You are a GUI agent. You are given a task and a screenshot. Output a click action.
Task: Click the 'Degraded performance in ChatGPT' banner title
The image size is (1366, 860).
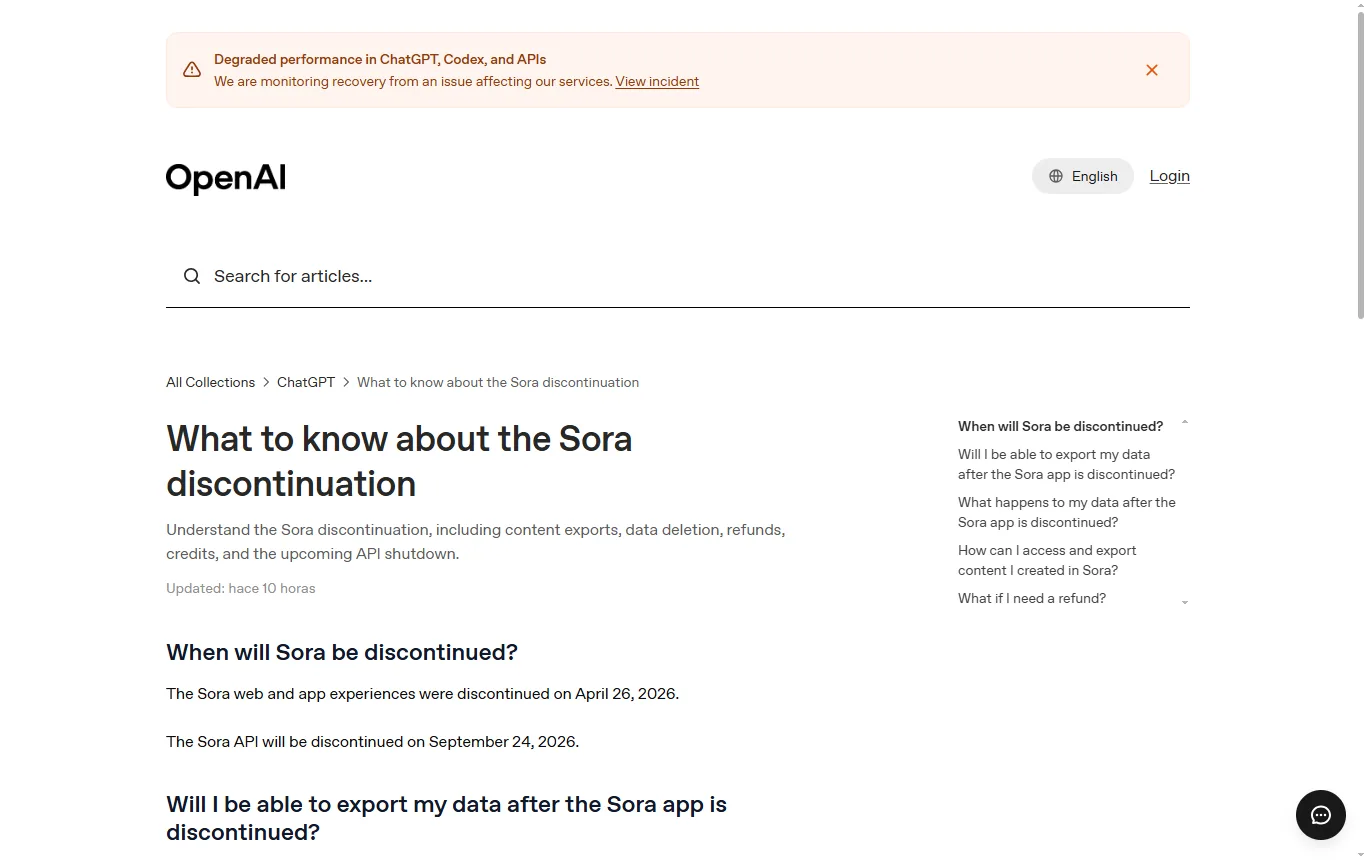click(x=380, y=59)
